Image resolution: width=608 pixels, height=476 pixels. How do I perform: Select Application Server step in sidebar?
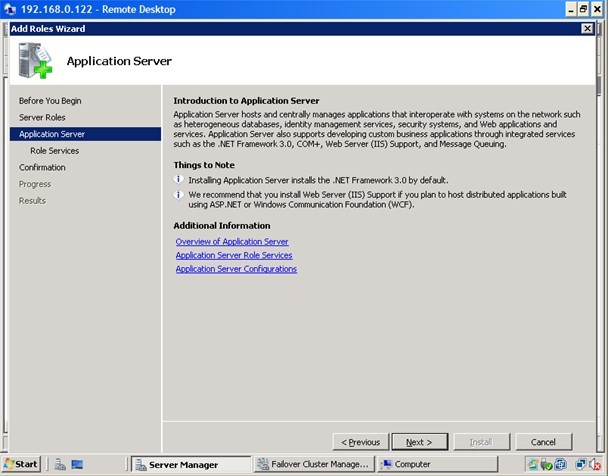click(85, 134)
